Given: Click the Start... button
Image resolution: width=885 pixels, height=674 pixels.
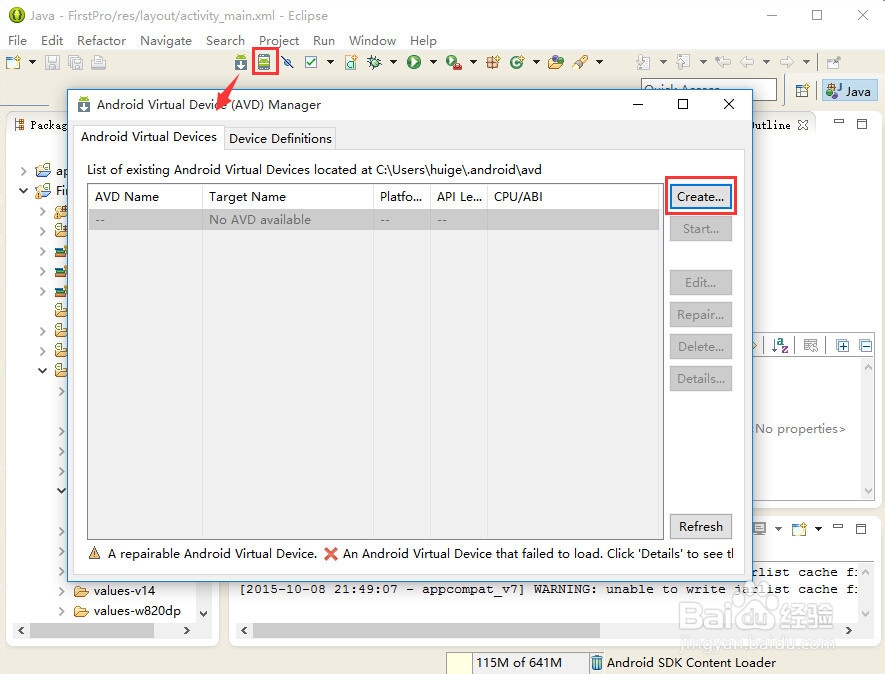Looking at the screenshot, I should tap(700, 229).
